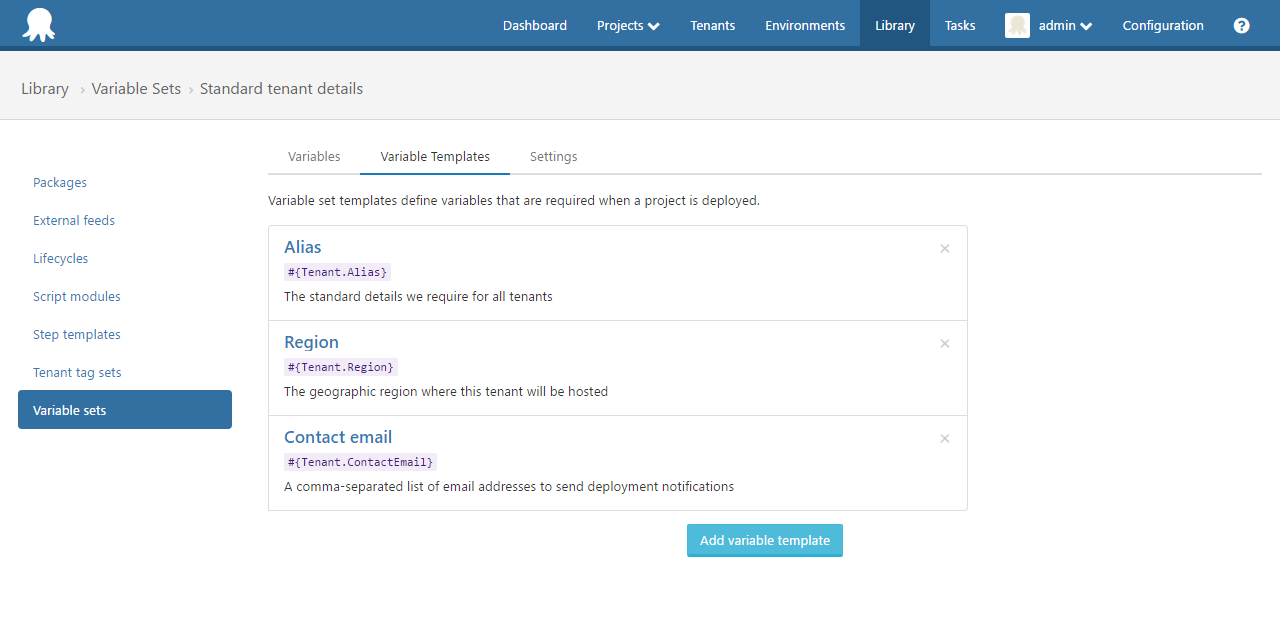Open the Configuration menu
1280x641 pixels.
1163,25
